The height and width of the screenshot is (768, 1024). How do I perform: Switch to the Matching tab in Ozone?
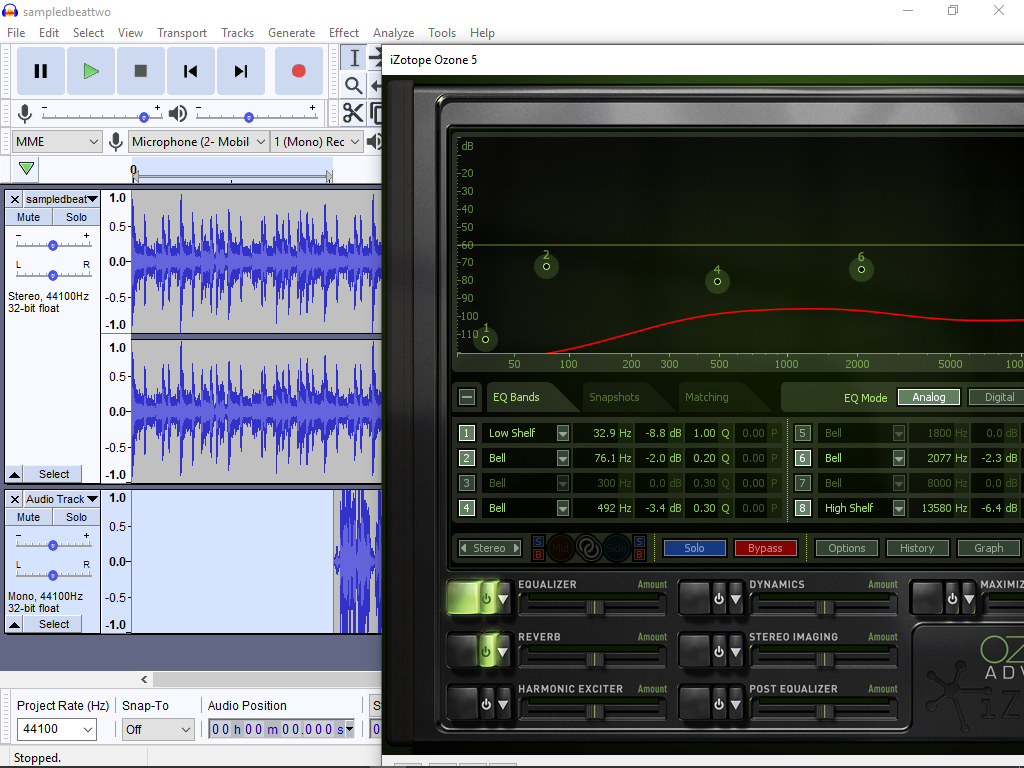(707, 397)
